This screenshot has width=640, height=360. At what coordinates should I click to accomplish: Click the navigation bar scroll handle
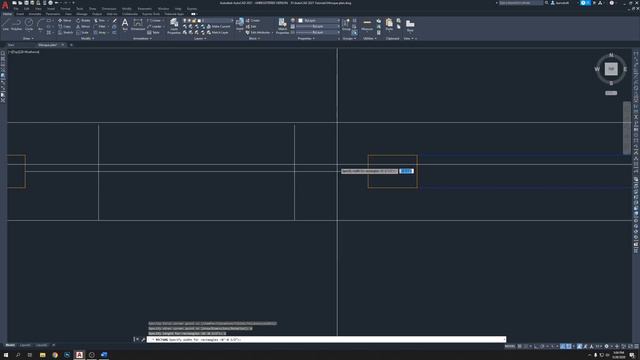[x=627, y=128]
